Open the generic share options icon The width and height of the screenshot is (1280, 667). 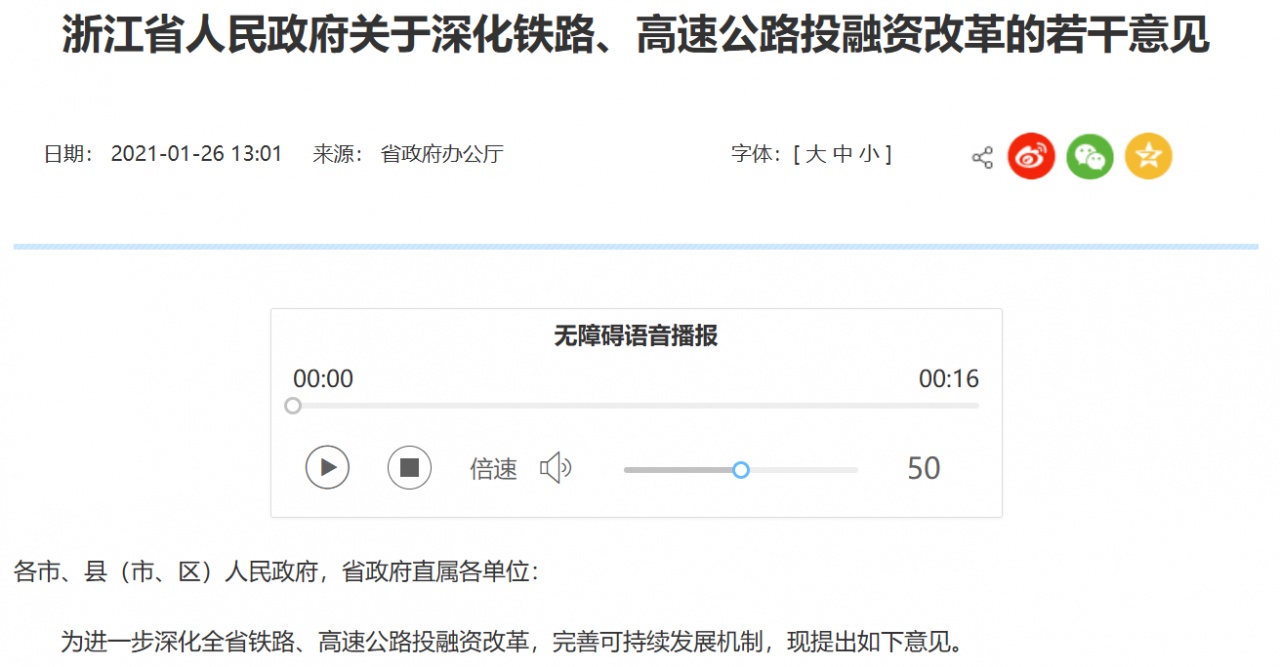point(980,156)
